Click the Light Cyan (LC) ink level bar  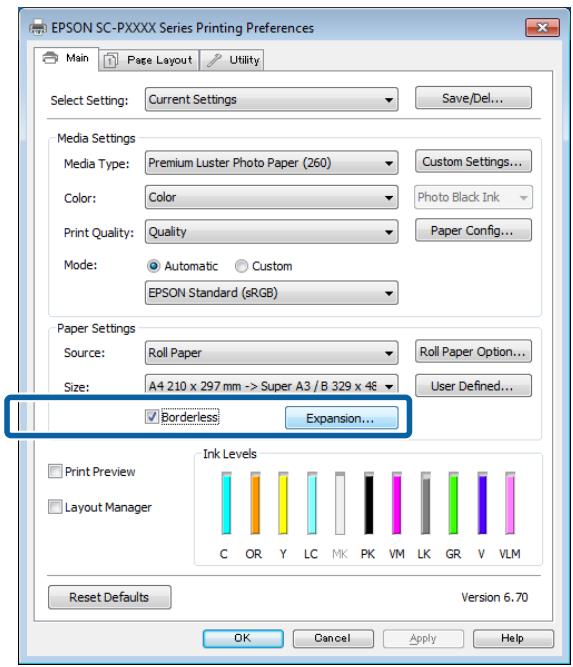click(x=312, y=503)
